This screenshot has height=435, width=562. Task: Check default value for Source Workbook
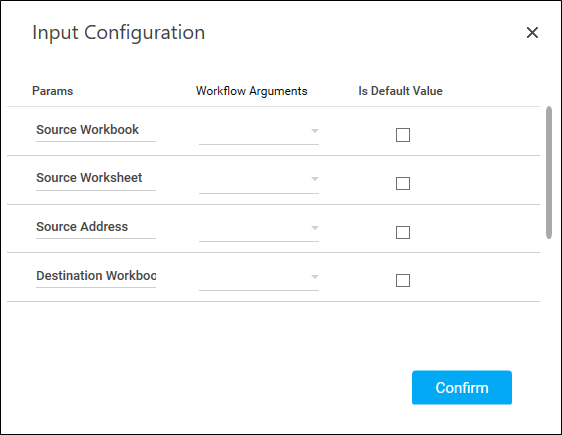403,135
